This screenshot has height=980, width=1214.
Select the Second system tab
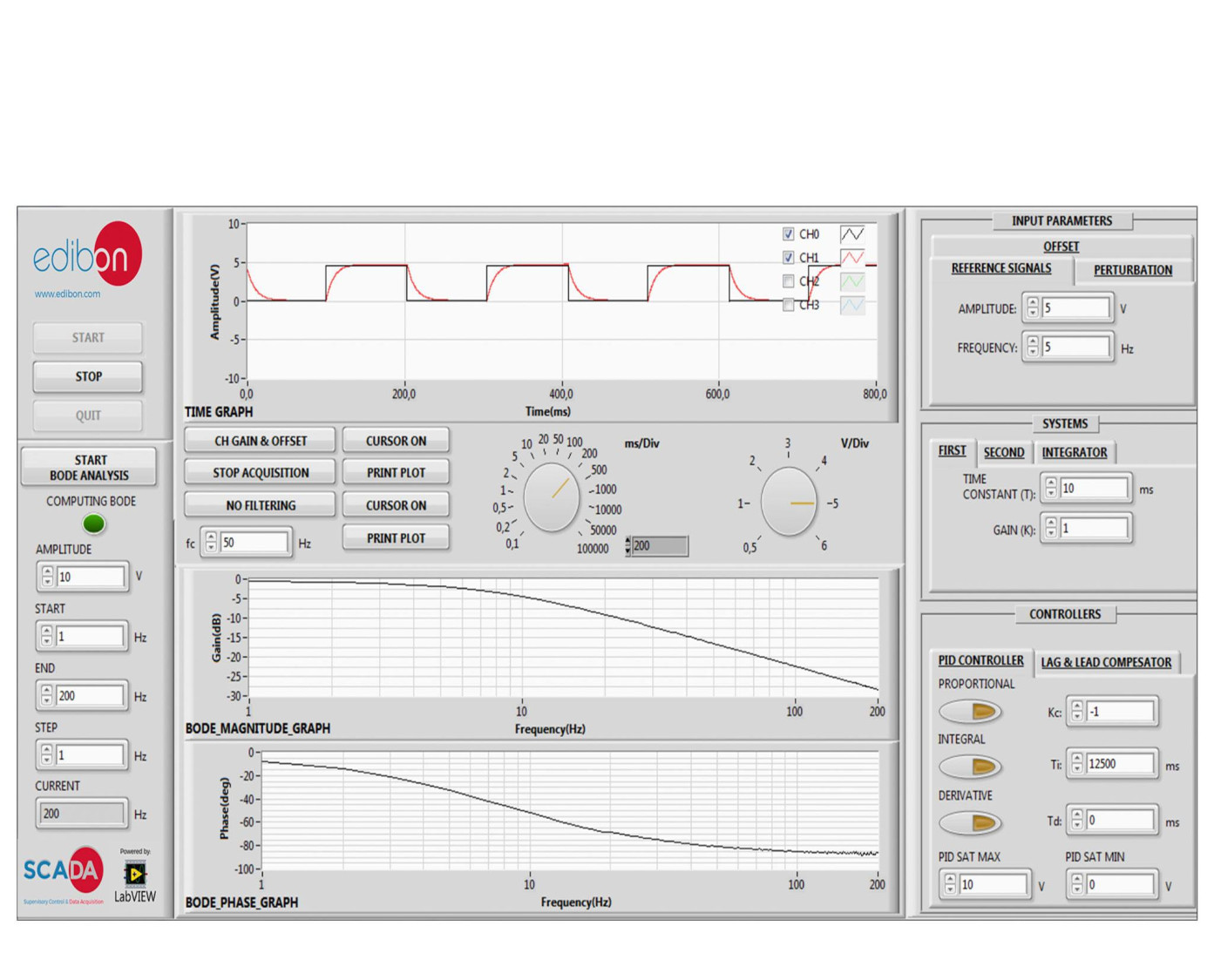[1004, 452]
